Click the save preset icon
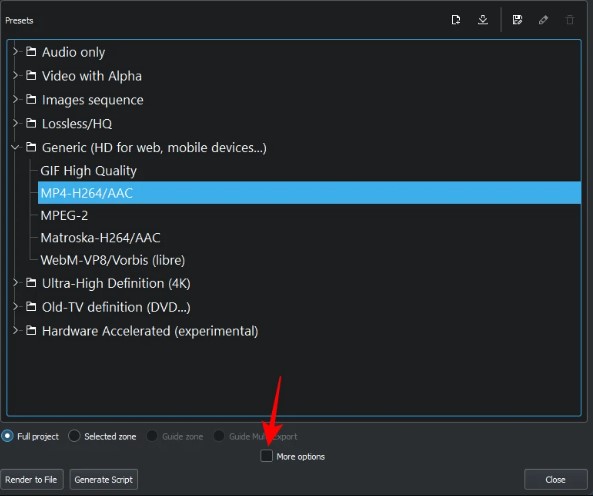This screenshot has width=593, height=496. [x=517, y=20]
